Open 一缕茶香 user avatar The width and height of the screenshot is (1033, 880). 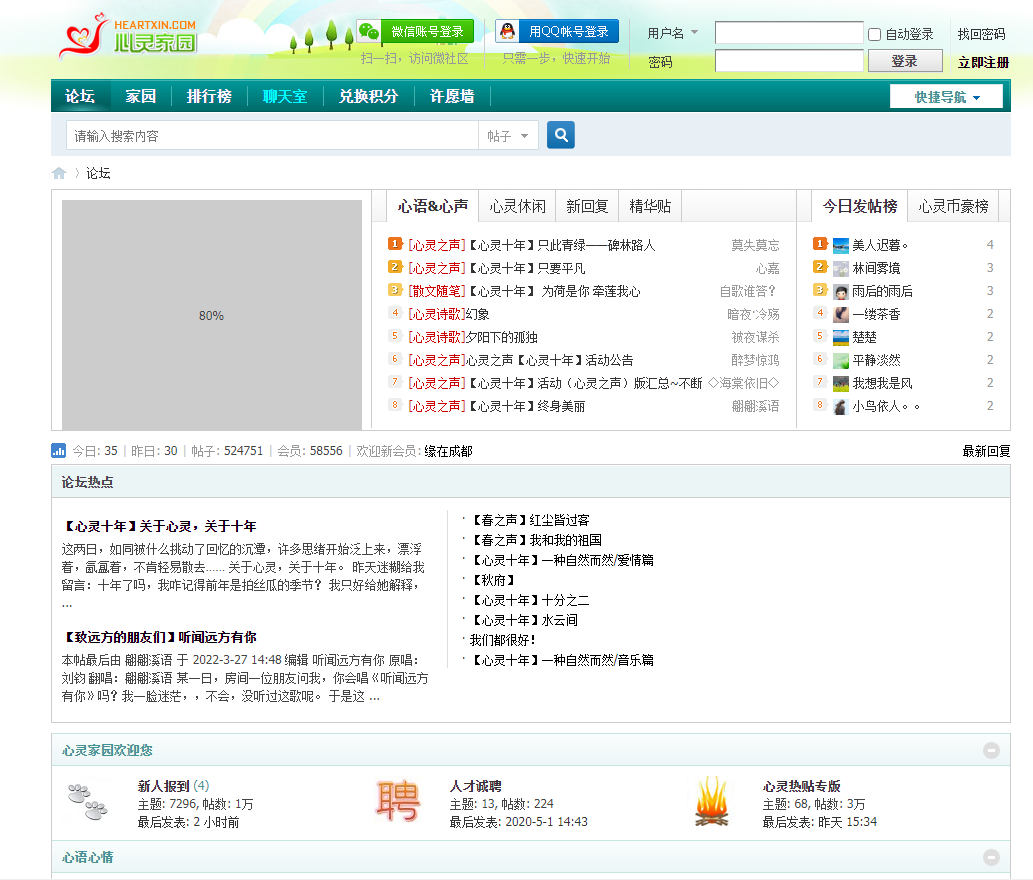point(841,315)
